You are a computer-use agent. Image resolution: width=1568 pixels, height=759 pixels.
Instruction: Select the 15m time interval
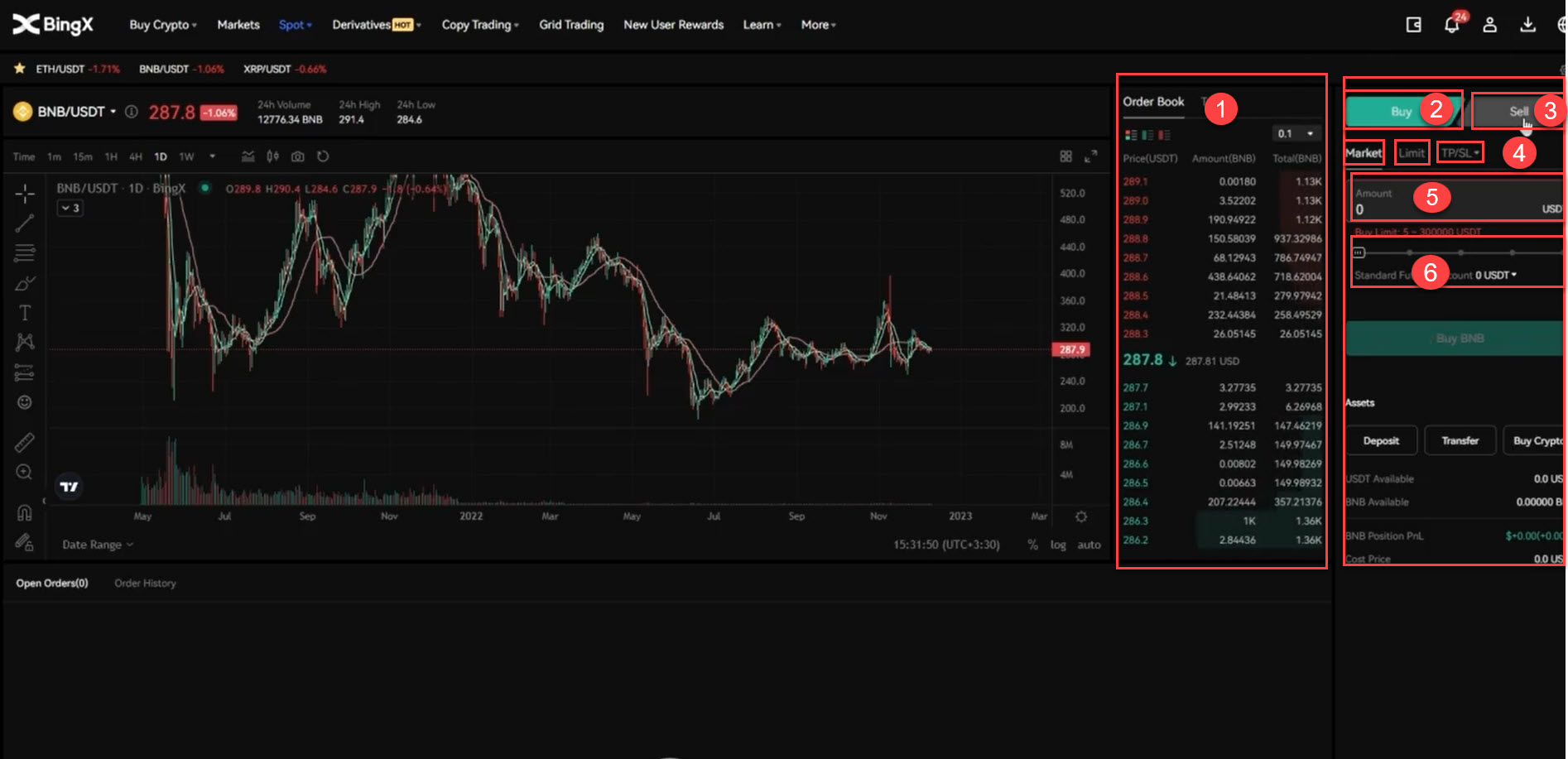83,156
